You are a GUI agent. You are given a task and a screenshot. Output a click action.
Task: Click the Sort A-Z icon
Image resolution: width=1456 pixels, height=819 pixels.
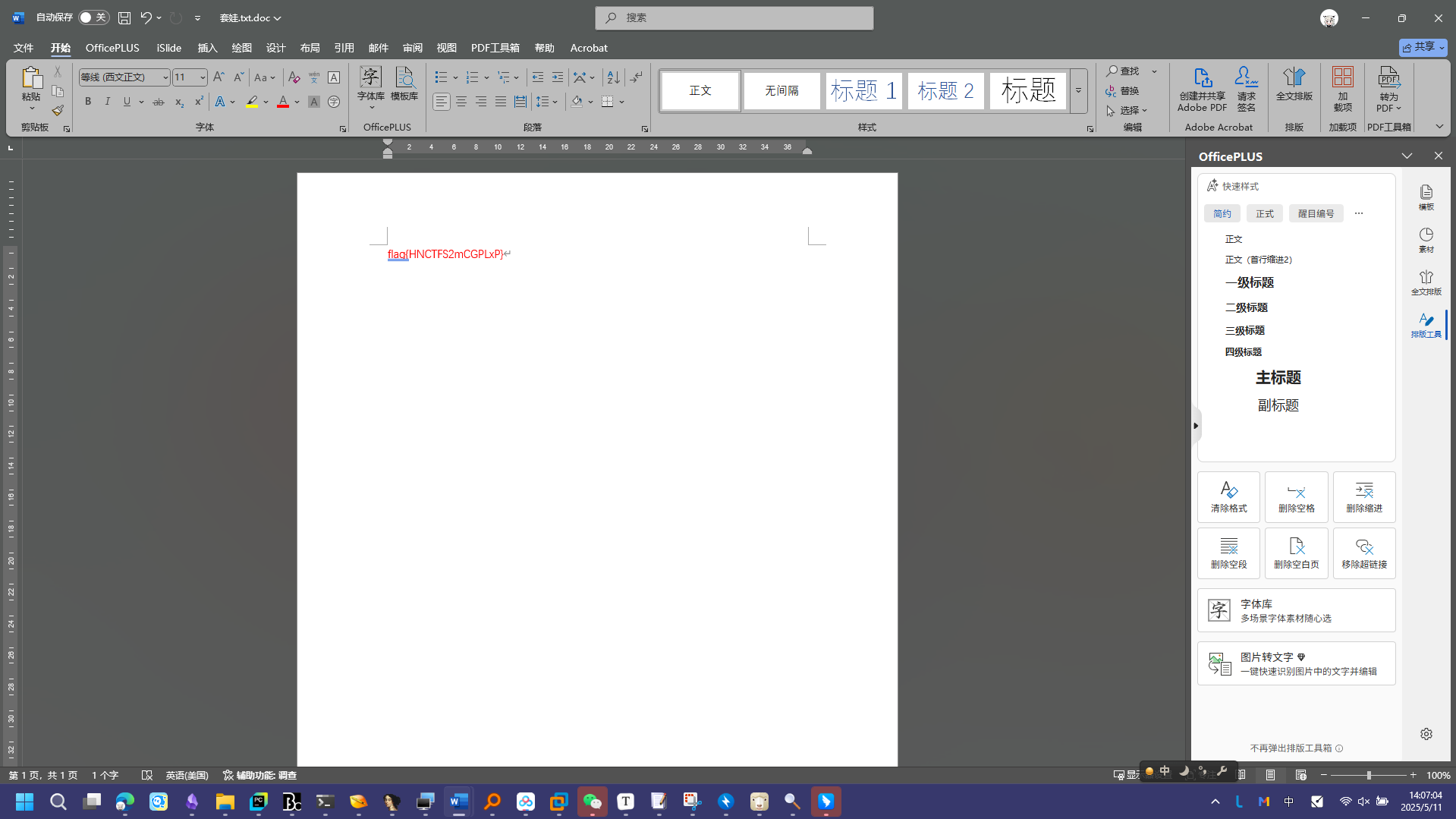613,77
